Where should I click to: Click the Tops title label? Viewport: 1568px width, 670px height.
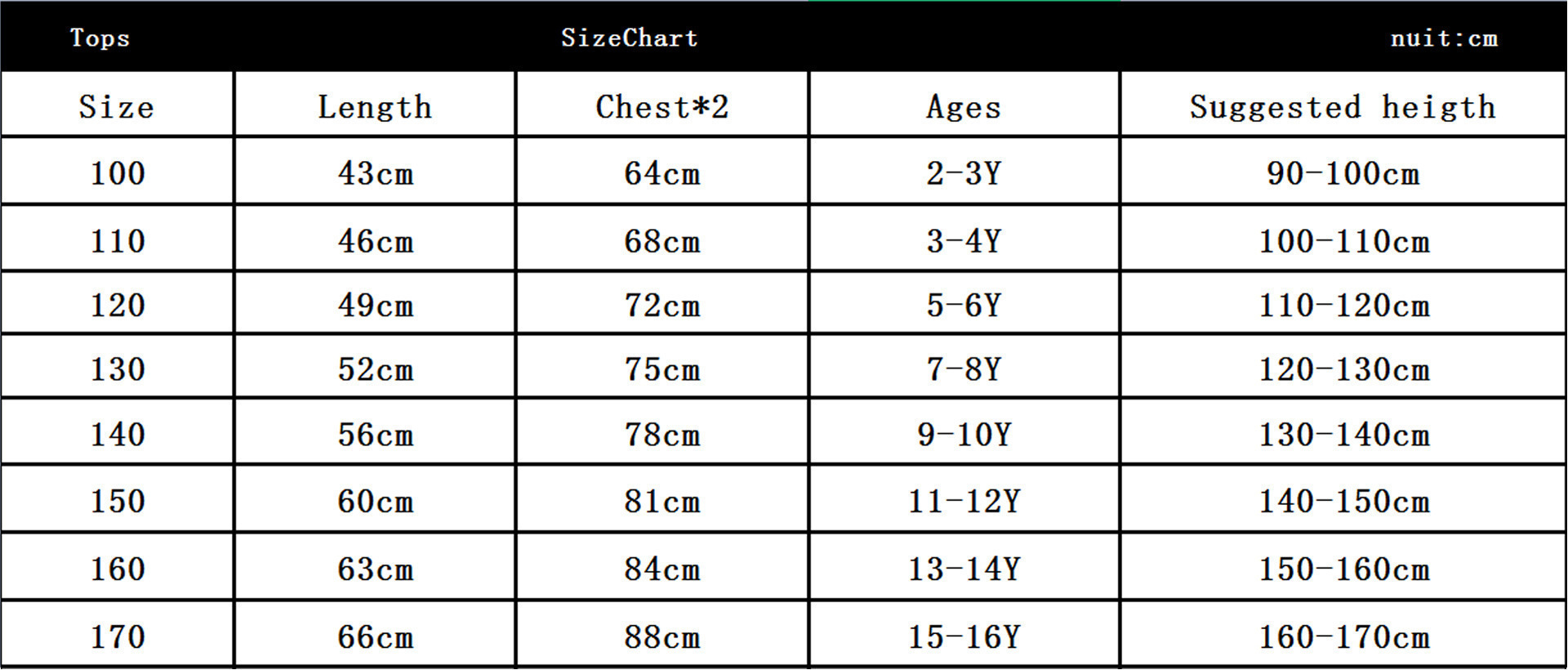point(100,38)
